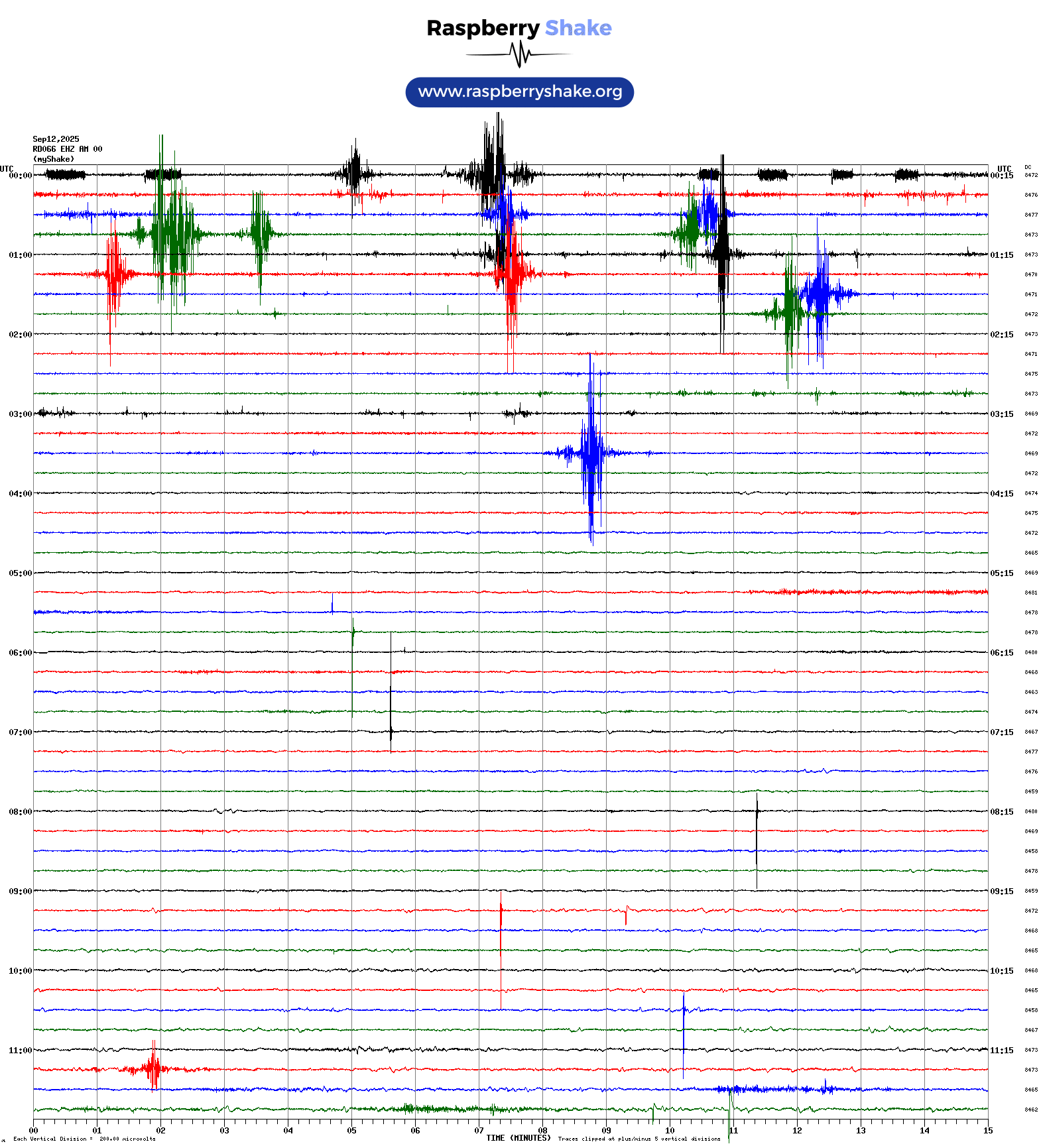Click minute 12 tick on bottom axis
This screenshot has width=1041, height=1148.
click(x=797, y=1131)
